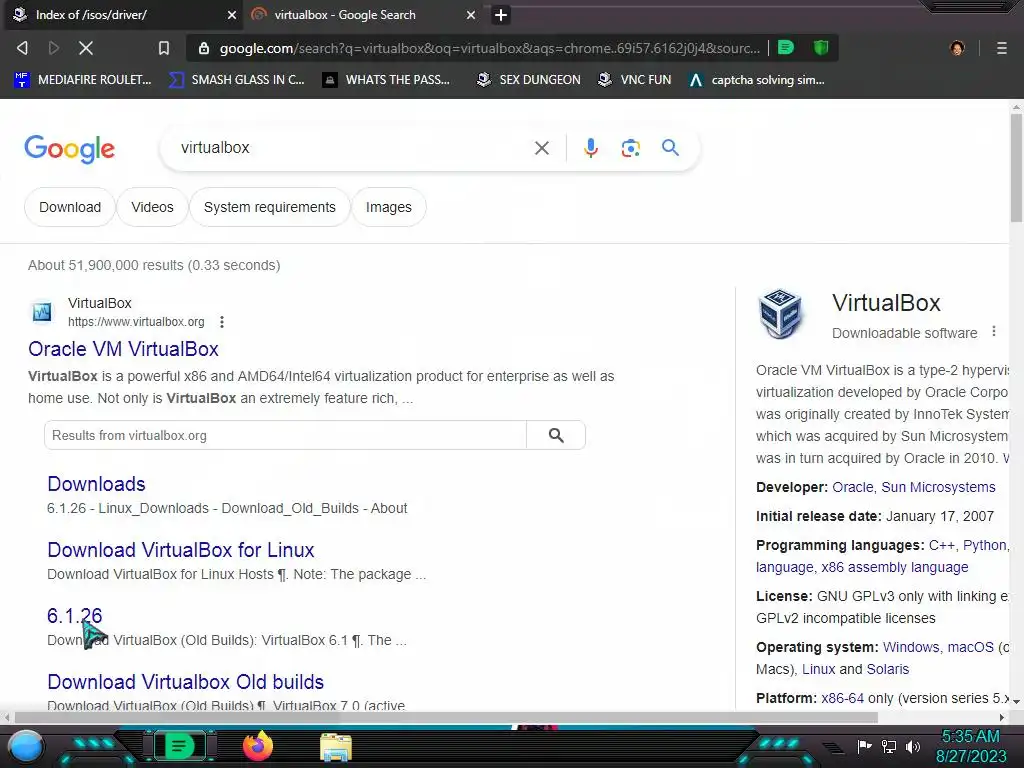Switch to the Index of /isos/driver/ tab
The width and height of the screenshot is (1024, 768).
(x=123, y=15)
